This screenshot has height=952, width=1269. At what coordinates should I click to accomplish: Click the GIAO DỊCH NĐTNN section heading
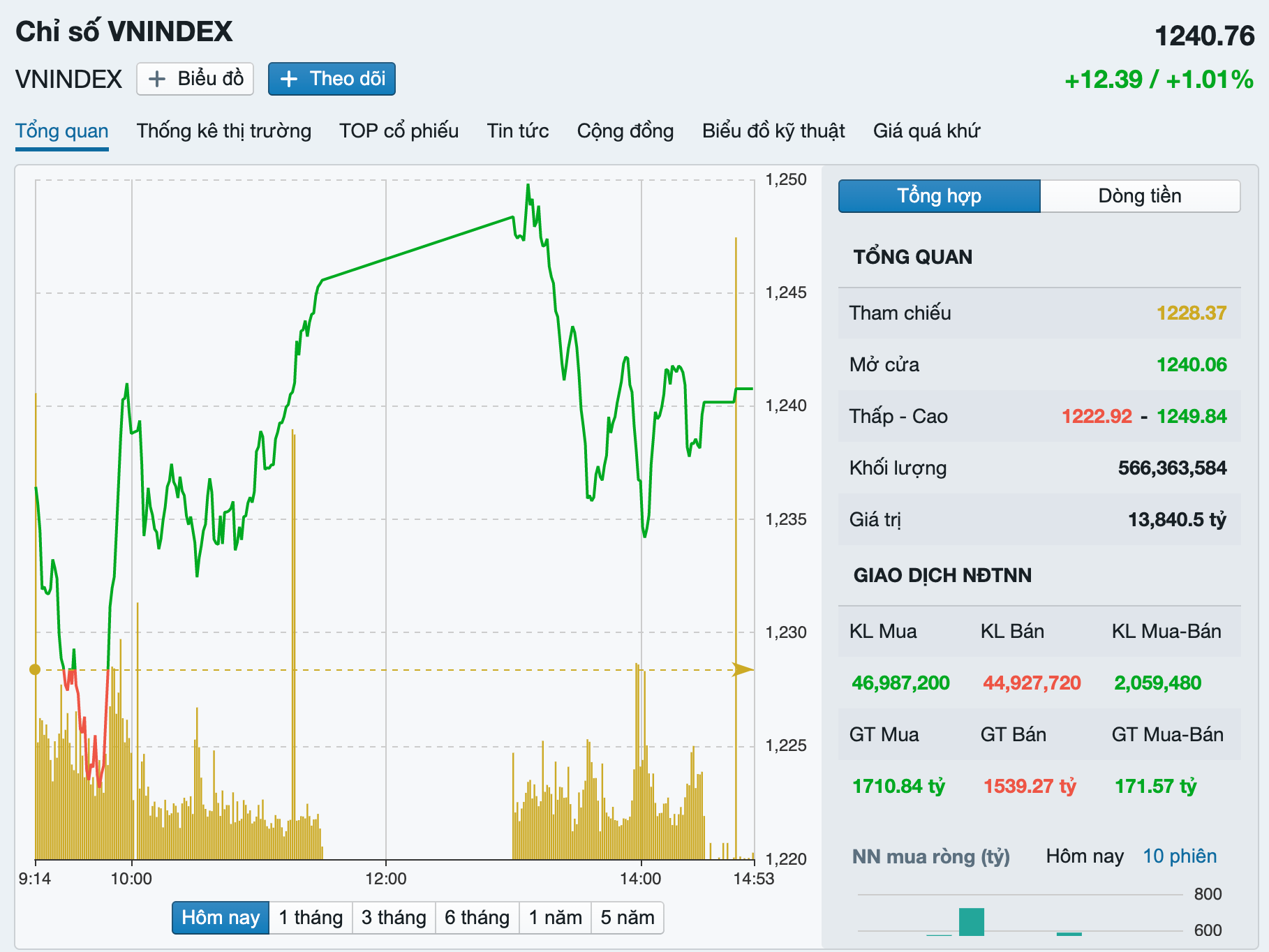point(942,575)
